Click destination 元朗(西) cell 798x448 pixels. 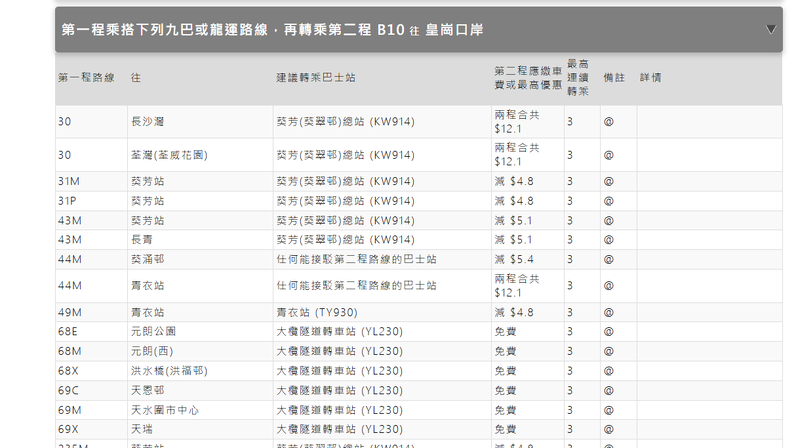coord(152,351)
